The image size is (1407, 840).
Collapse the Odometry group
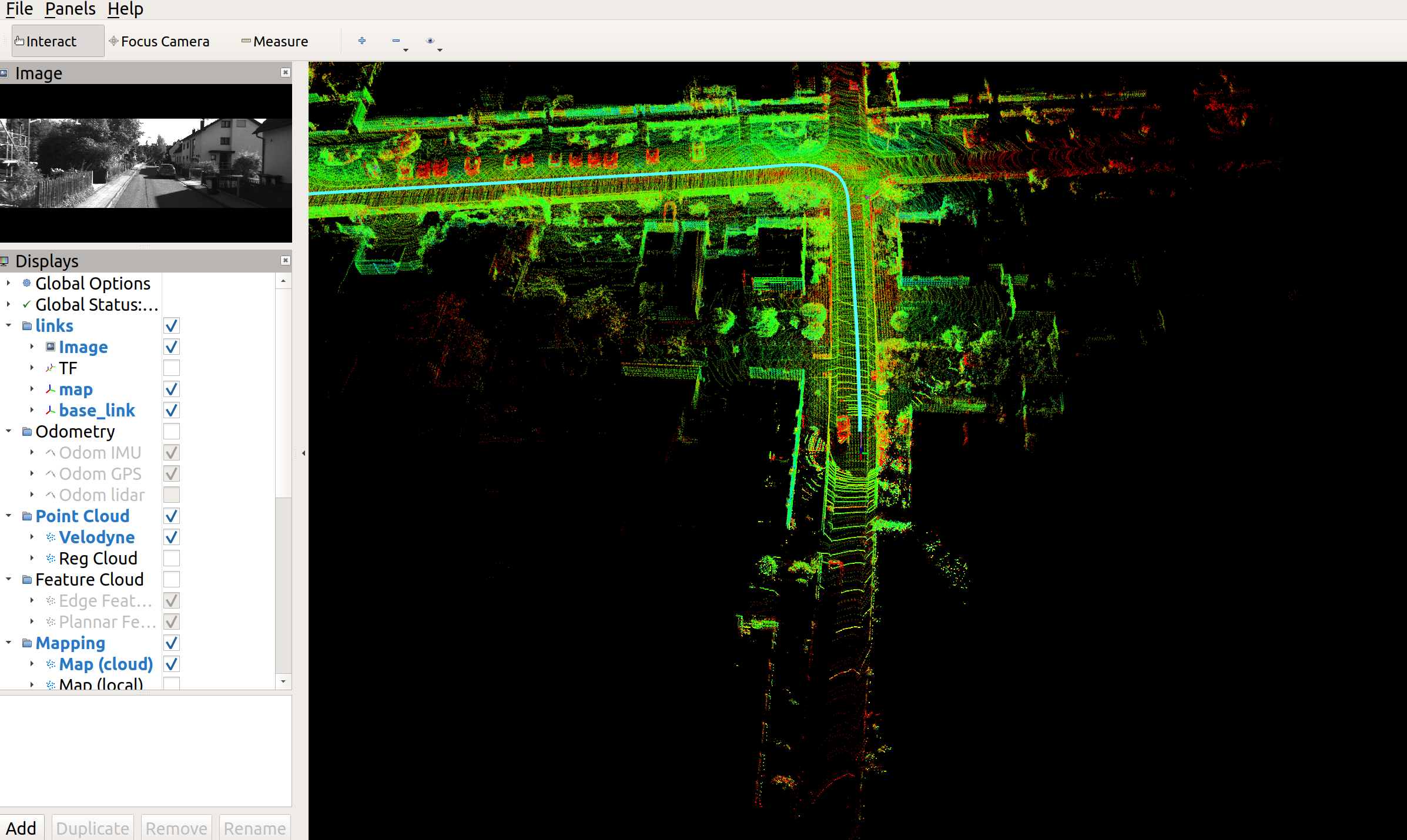[x=8, y=431]
